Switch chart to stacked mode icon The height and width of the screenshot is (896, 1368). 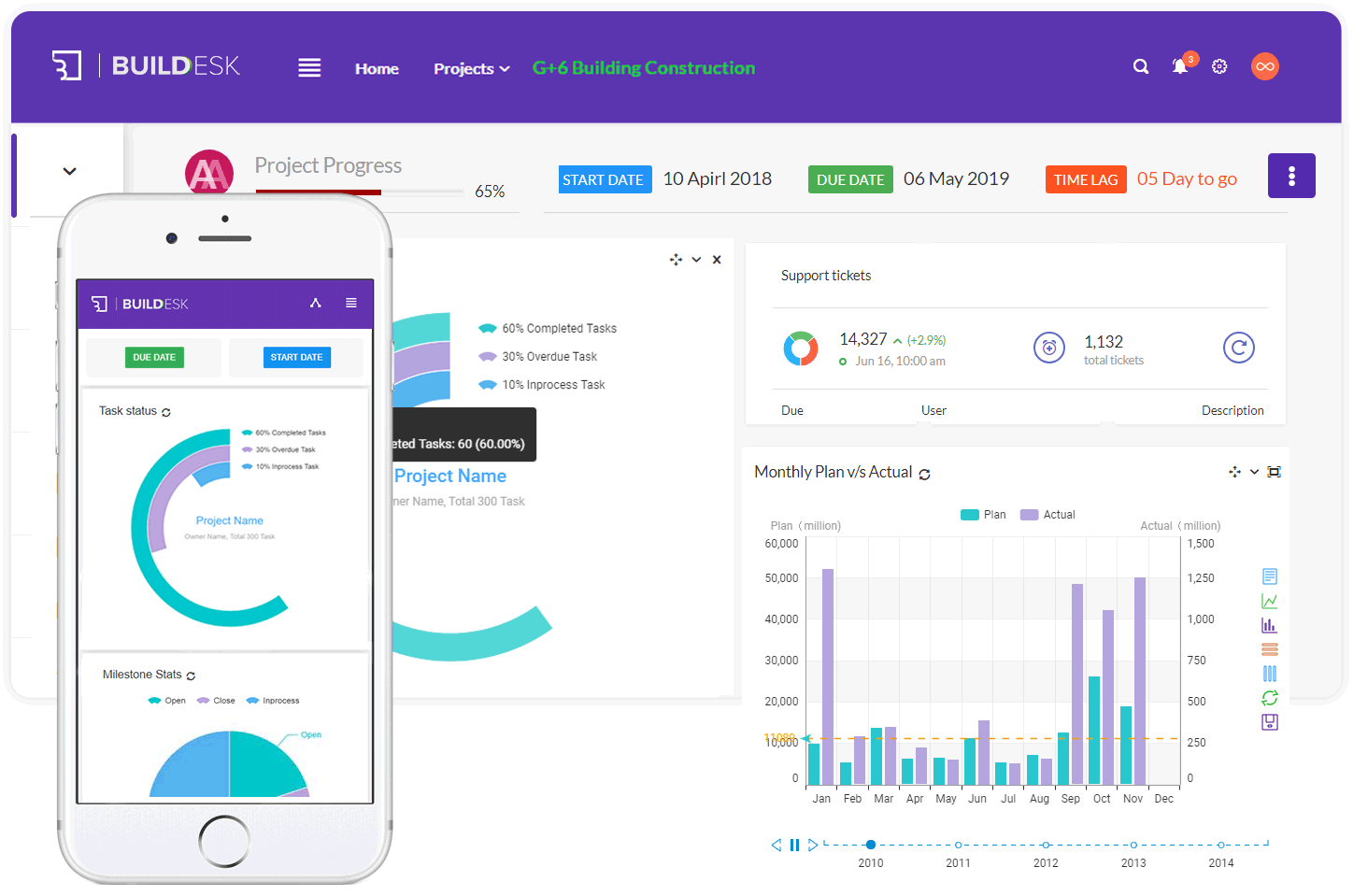pyautogui.click(x=1270, y=649)
